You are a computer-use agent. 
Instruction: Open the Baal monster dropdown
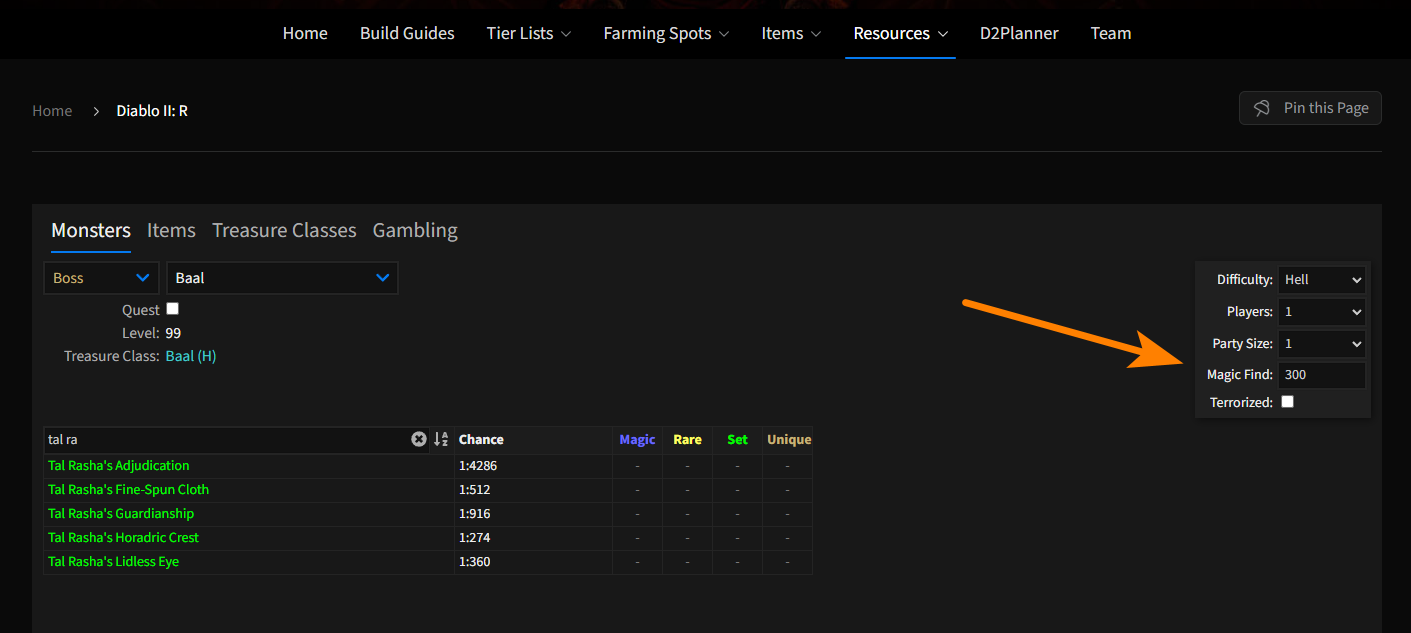coord(282,278)
